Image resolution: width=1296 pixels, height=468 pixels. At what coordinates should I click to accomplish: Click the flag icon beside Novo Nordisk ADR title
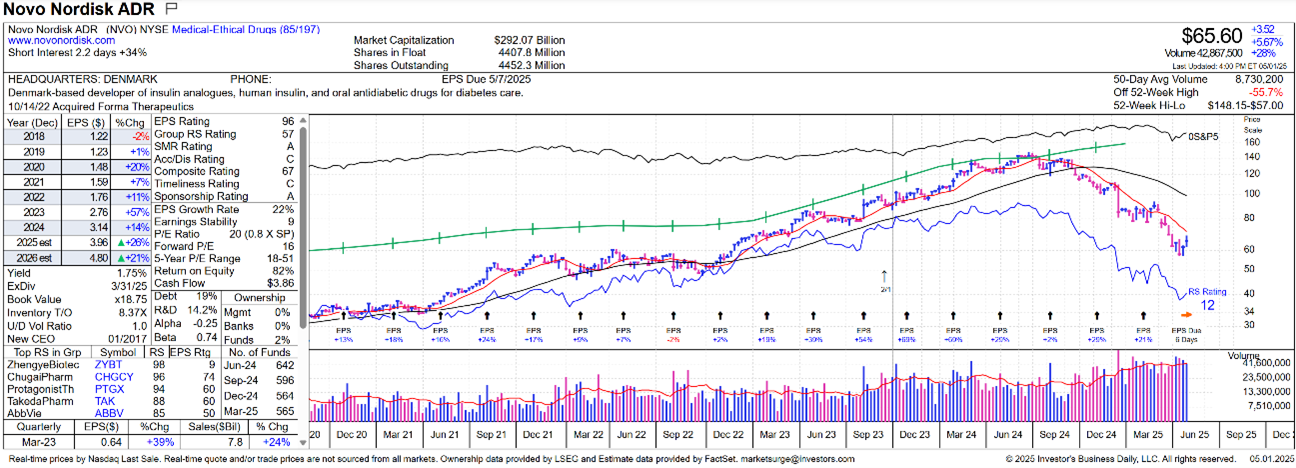(171, 9)
